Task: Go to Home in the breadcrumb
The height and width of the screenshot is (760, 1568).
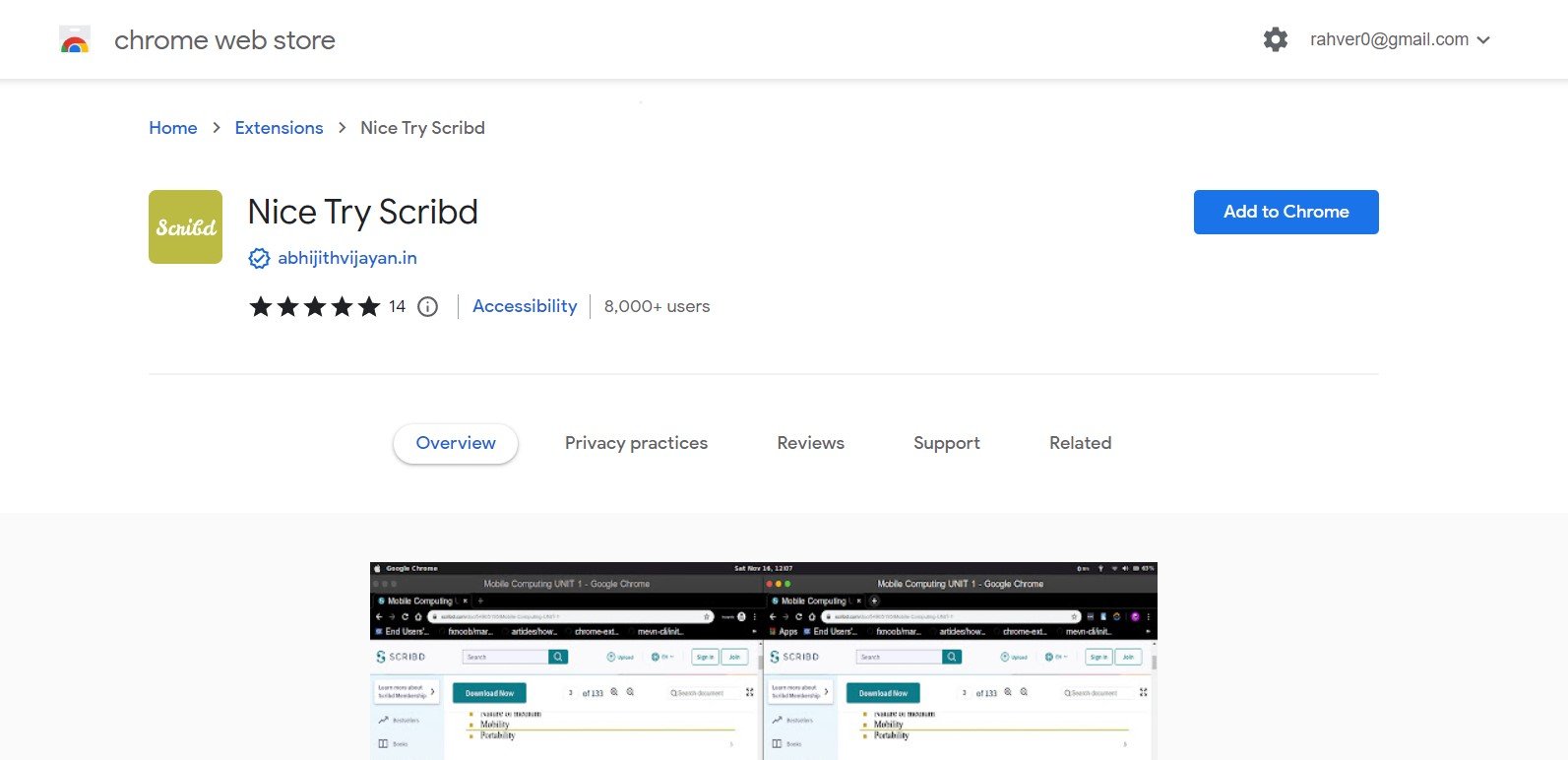Action: point(172,128)
